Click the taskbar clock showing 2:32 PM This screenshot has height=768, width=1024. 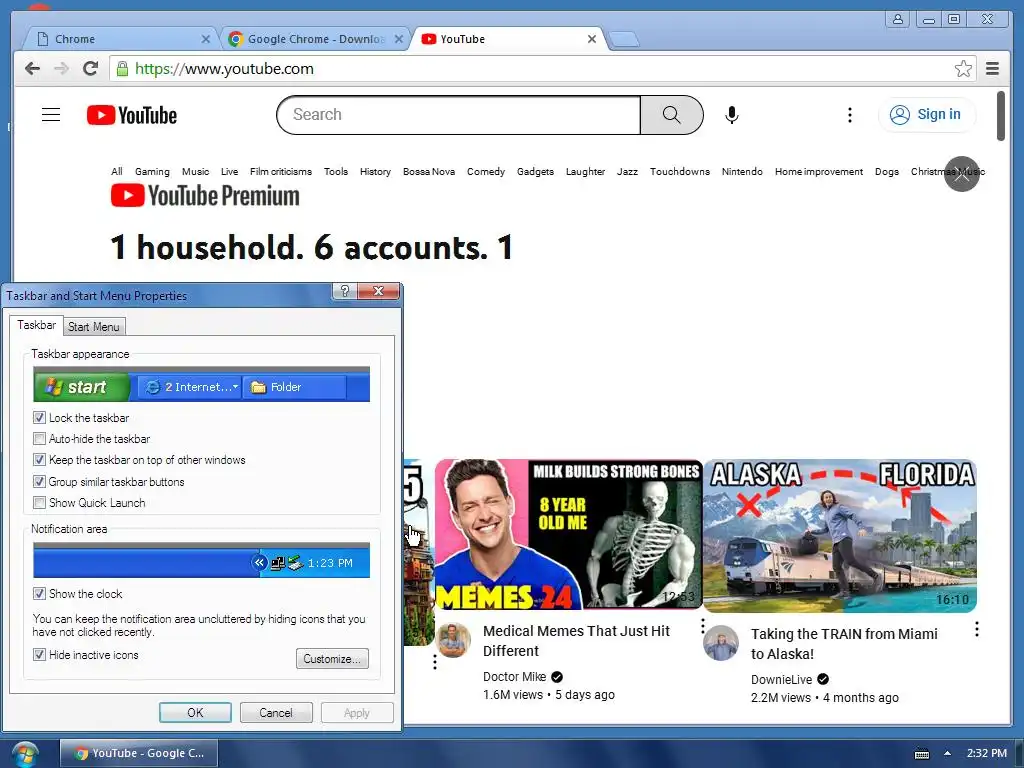coord(986,753)
